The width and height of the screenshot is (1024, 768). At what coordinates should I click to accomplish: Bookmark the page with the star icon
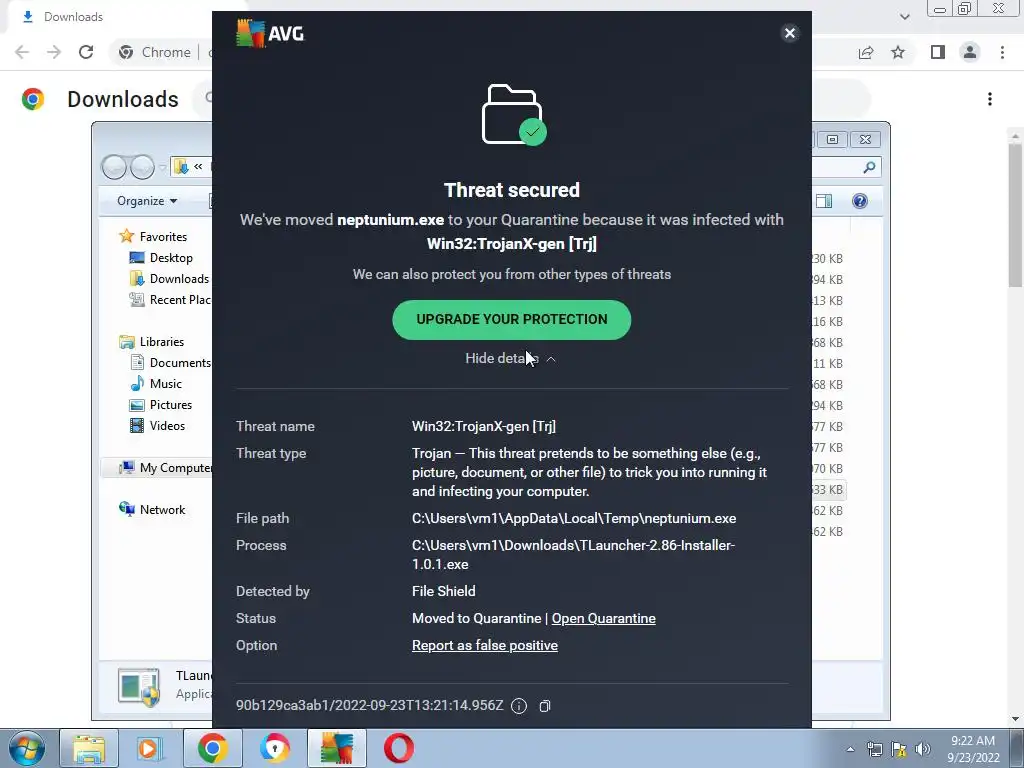[x=898, y=52]
